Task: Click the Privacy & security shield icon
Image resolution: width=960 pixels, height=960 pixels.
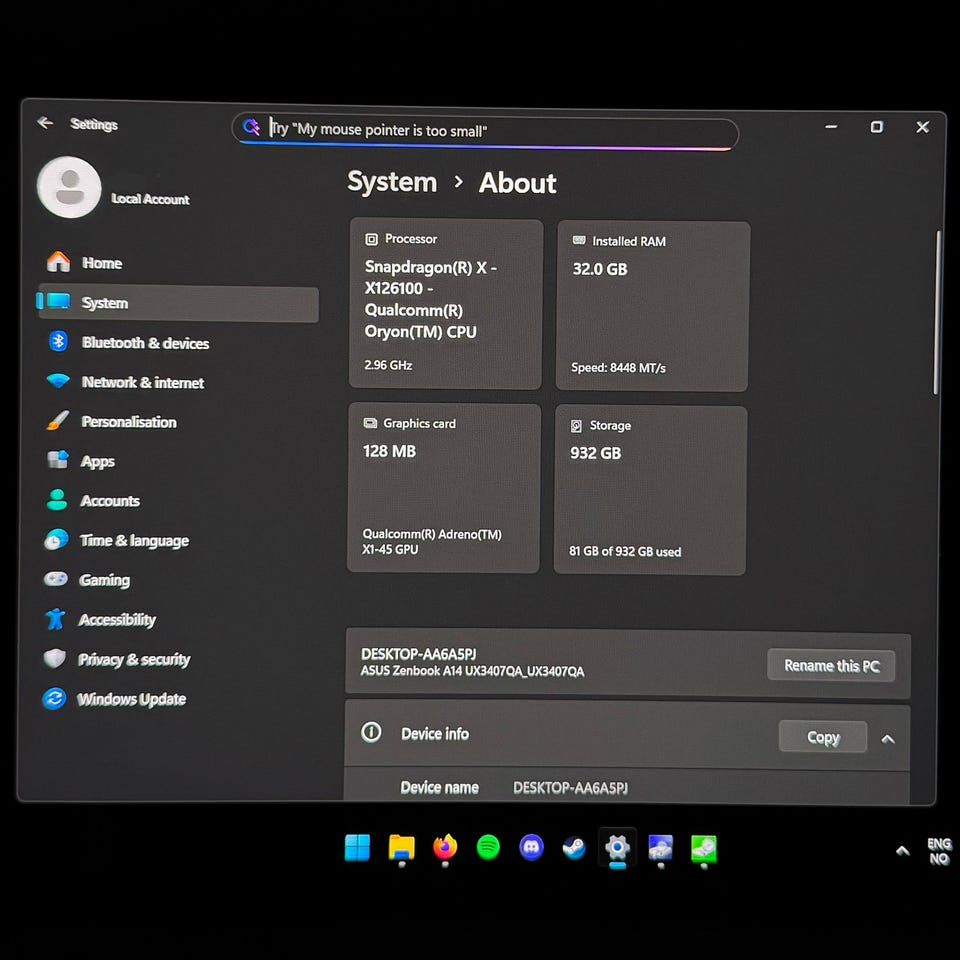Action: pyautogui.click(x=54, y=658)
